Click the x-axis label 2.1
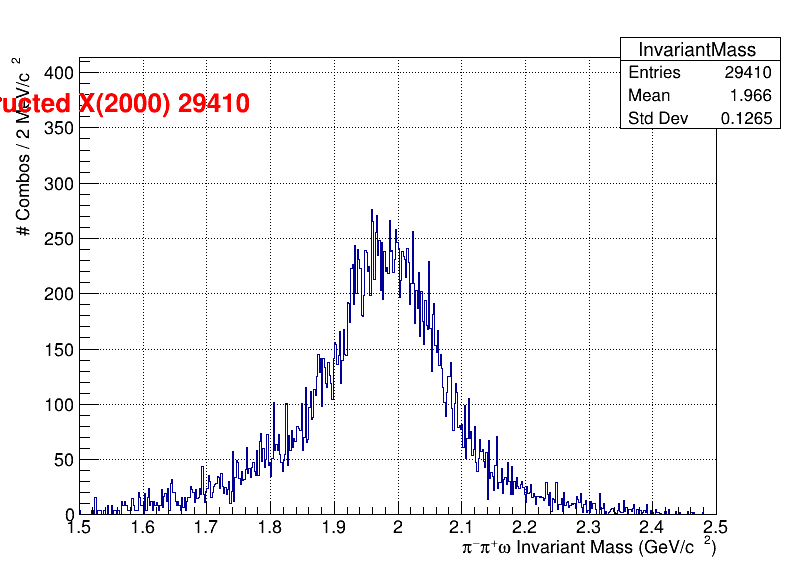Screen dimensions: 796x572 click(x=461, y=527)
